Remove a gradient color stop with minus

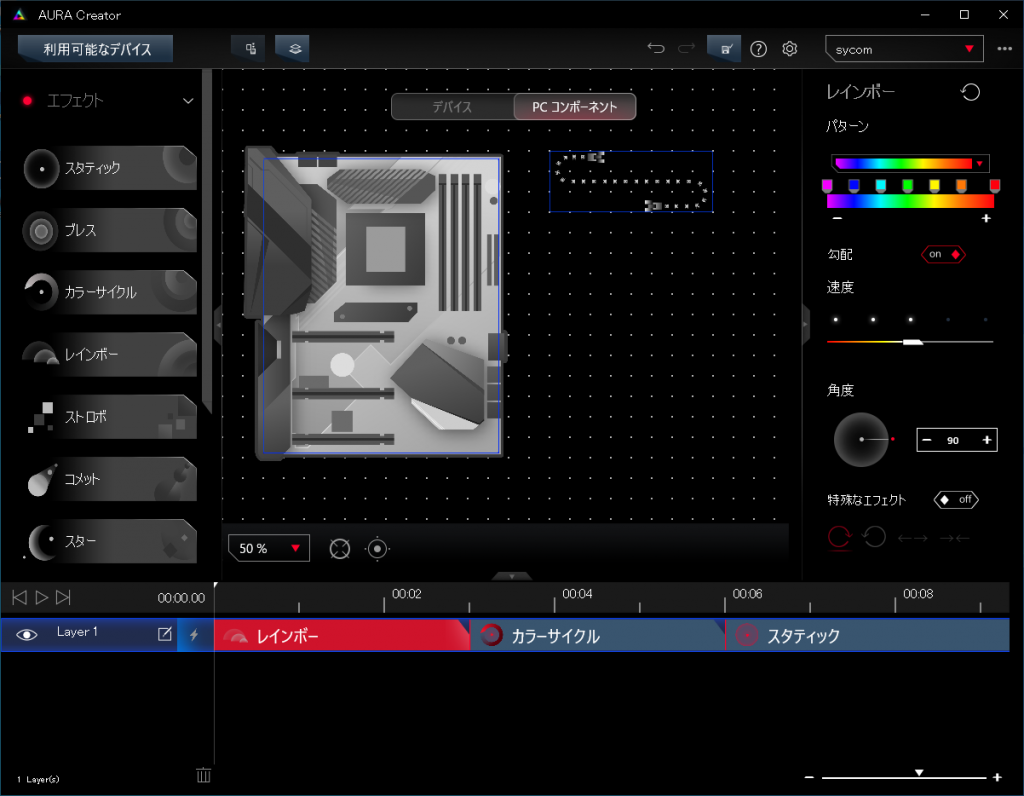(x=838, y=218)
